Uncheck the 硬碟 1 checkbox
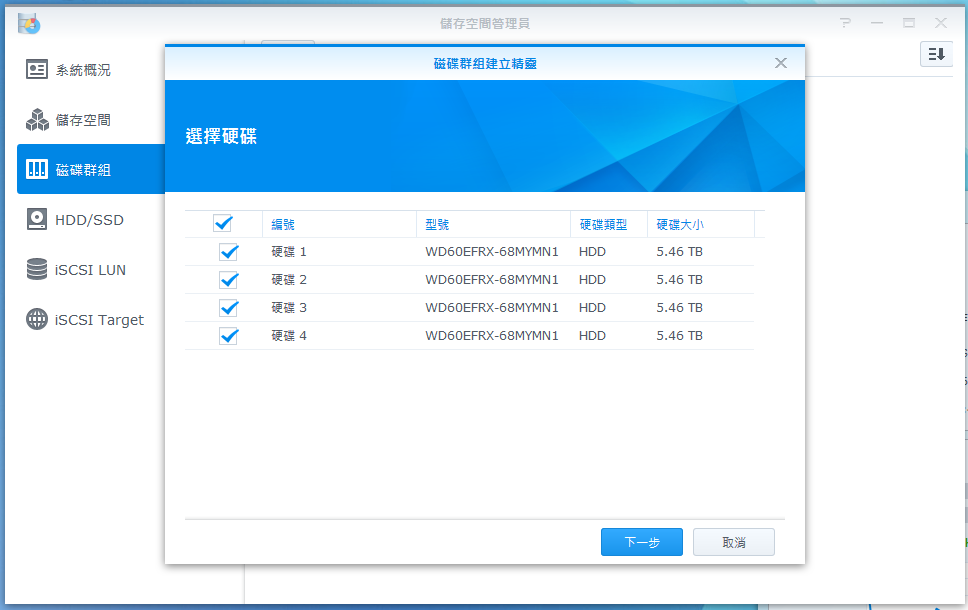Viewport: 968px width, 610px height. click(229, 251)
